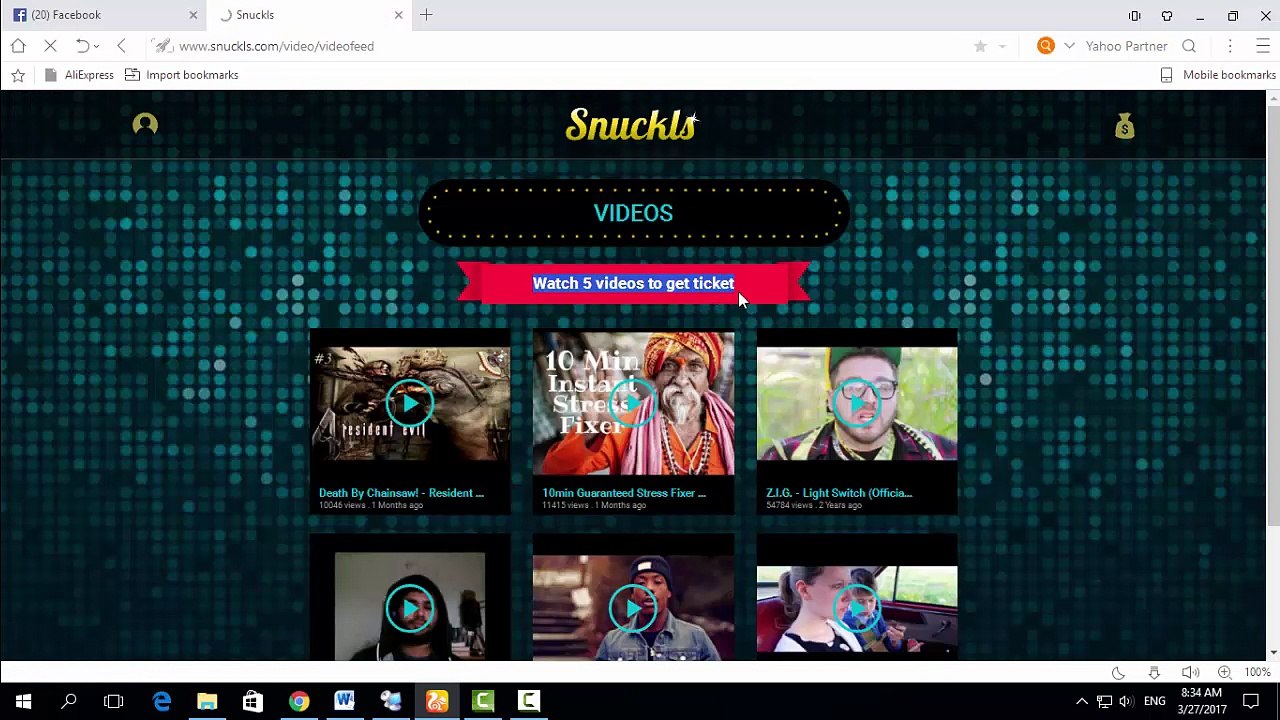The height and width of the screenshot is (720, 1280).
Task: Play the Z.I.G. Light Switch video
Action: coord(857,403)
